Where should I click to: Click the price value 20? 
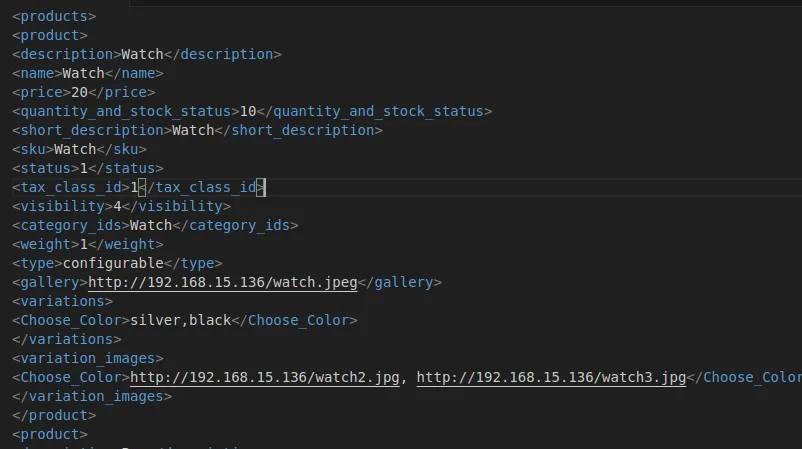tap(79, 93)
